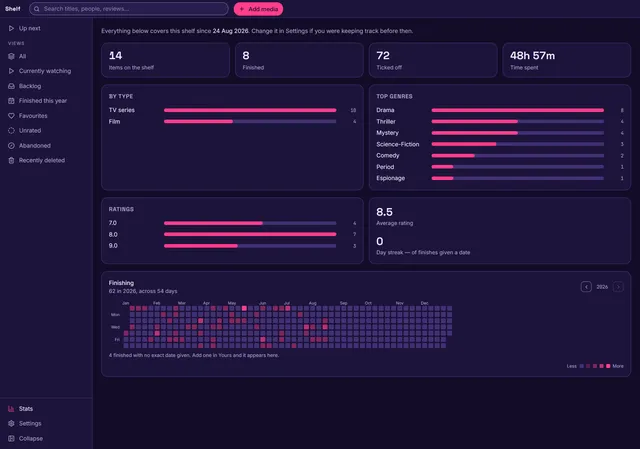Click the Espionage genre bar
The image size is (640, 449).
pos(518,178)
